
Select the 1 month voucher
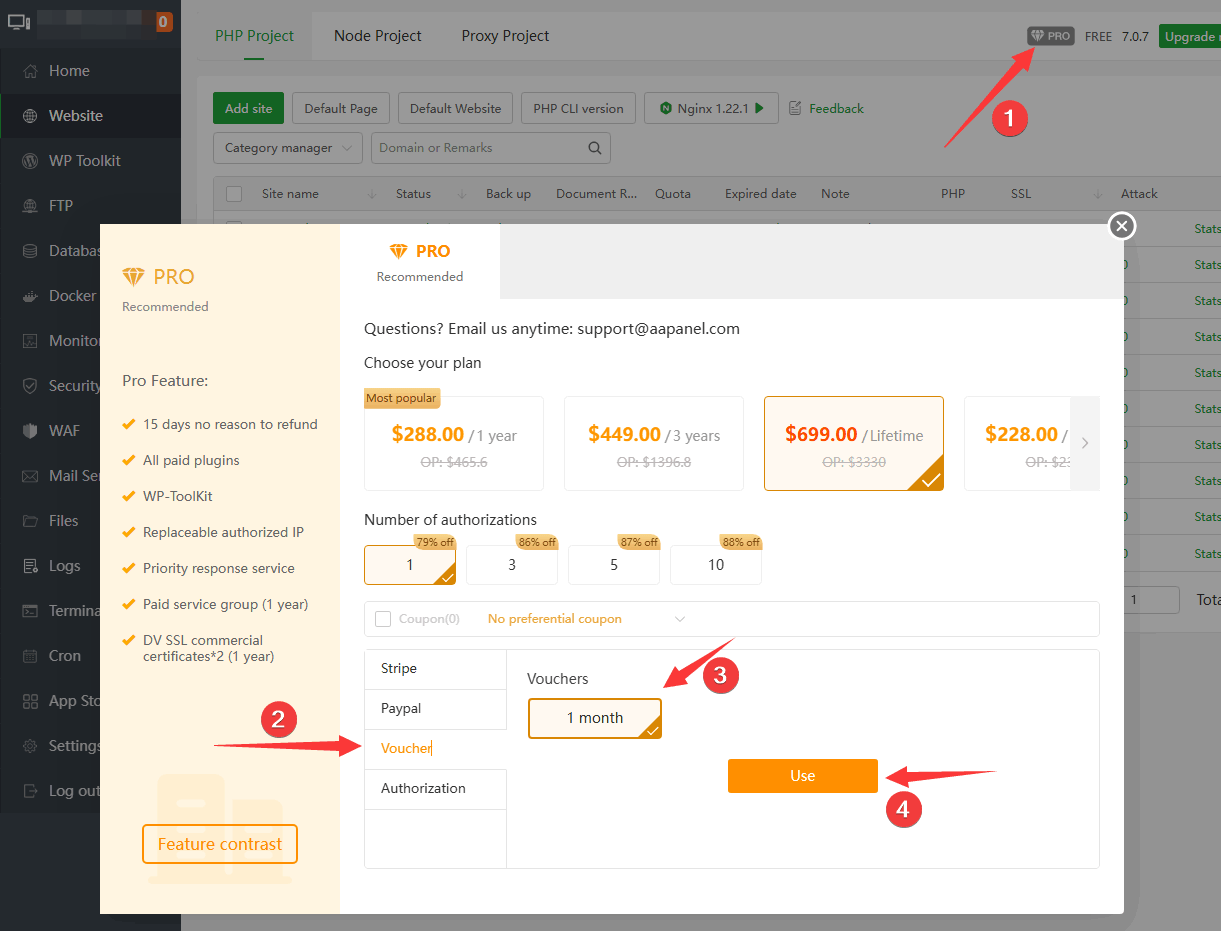[x=595, y=718]
